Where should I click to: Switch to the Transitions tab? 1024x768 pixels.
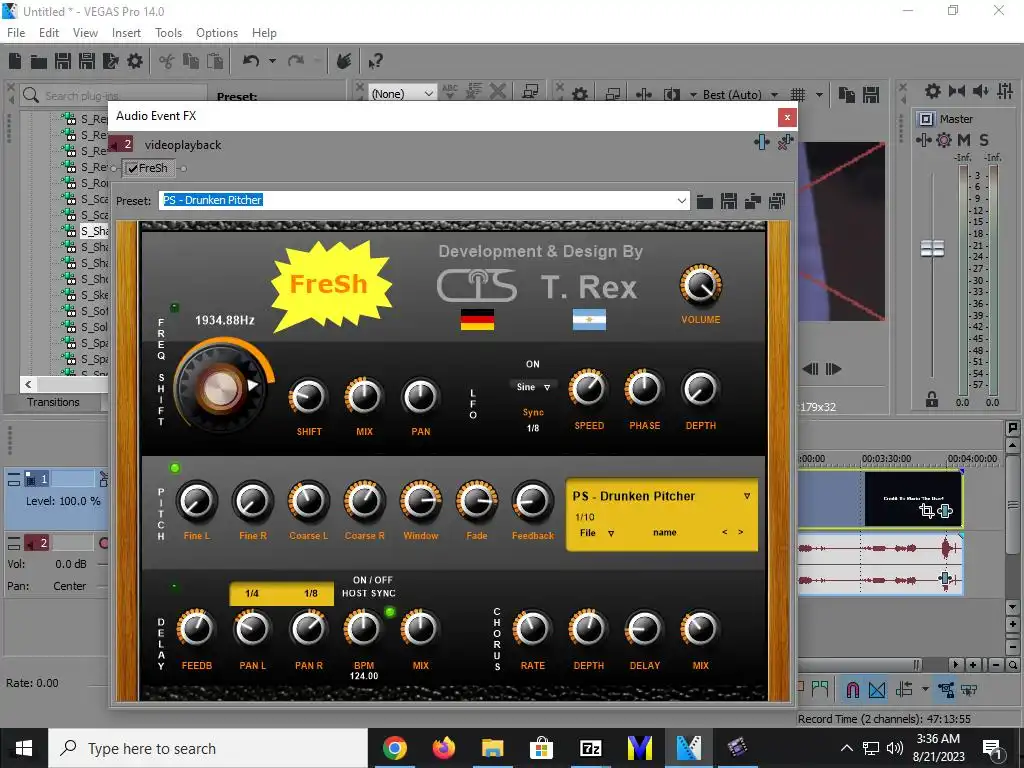pyautogui.click(x=53, y=402)
